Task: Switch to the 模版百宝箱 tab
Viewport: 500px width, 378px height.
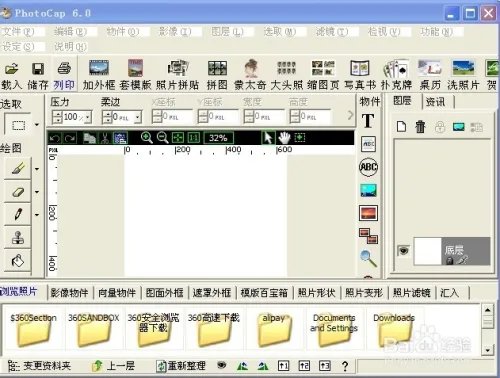Action: [x=264, y=293]
